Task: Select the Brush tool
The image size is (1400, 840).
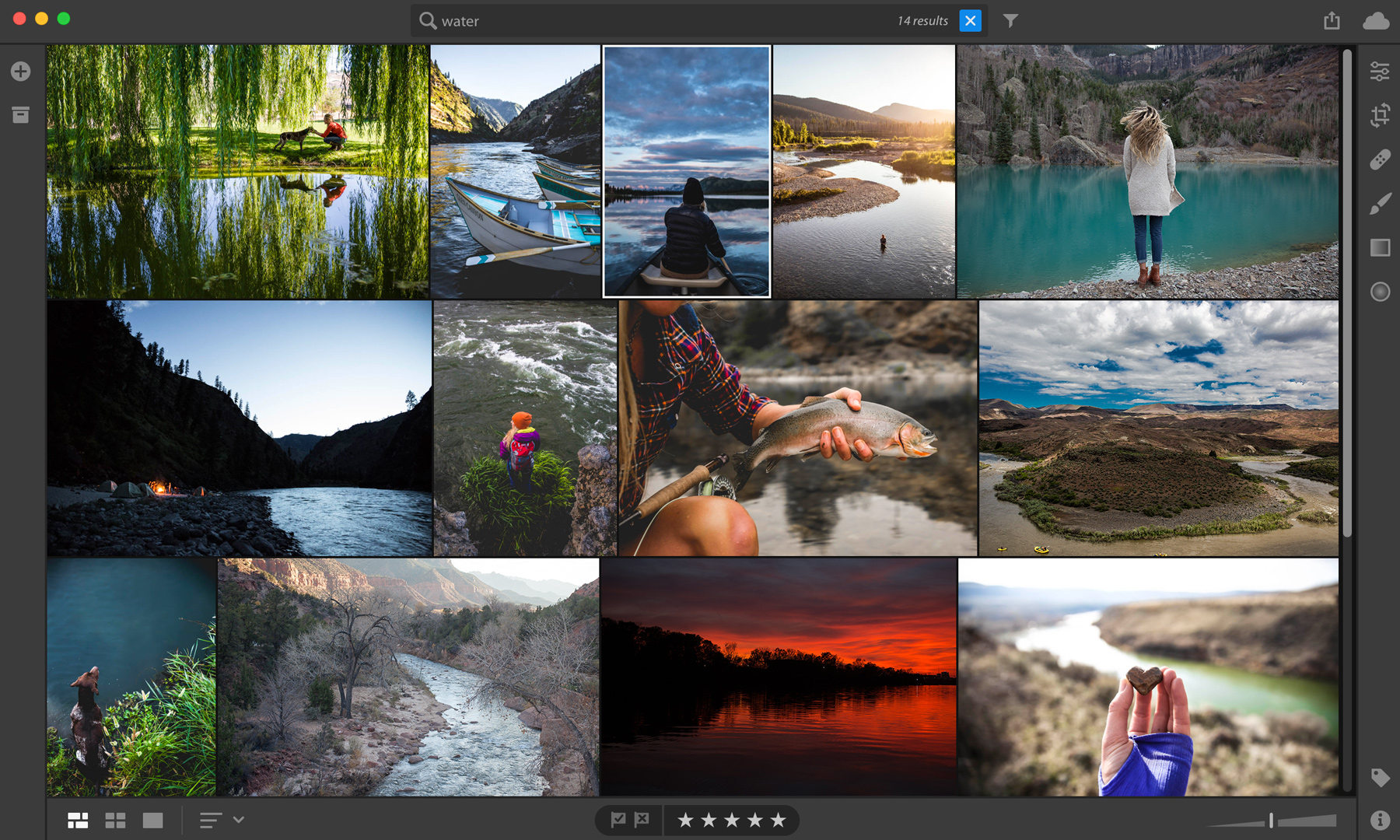Action: tap(1381, 204)
